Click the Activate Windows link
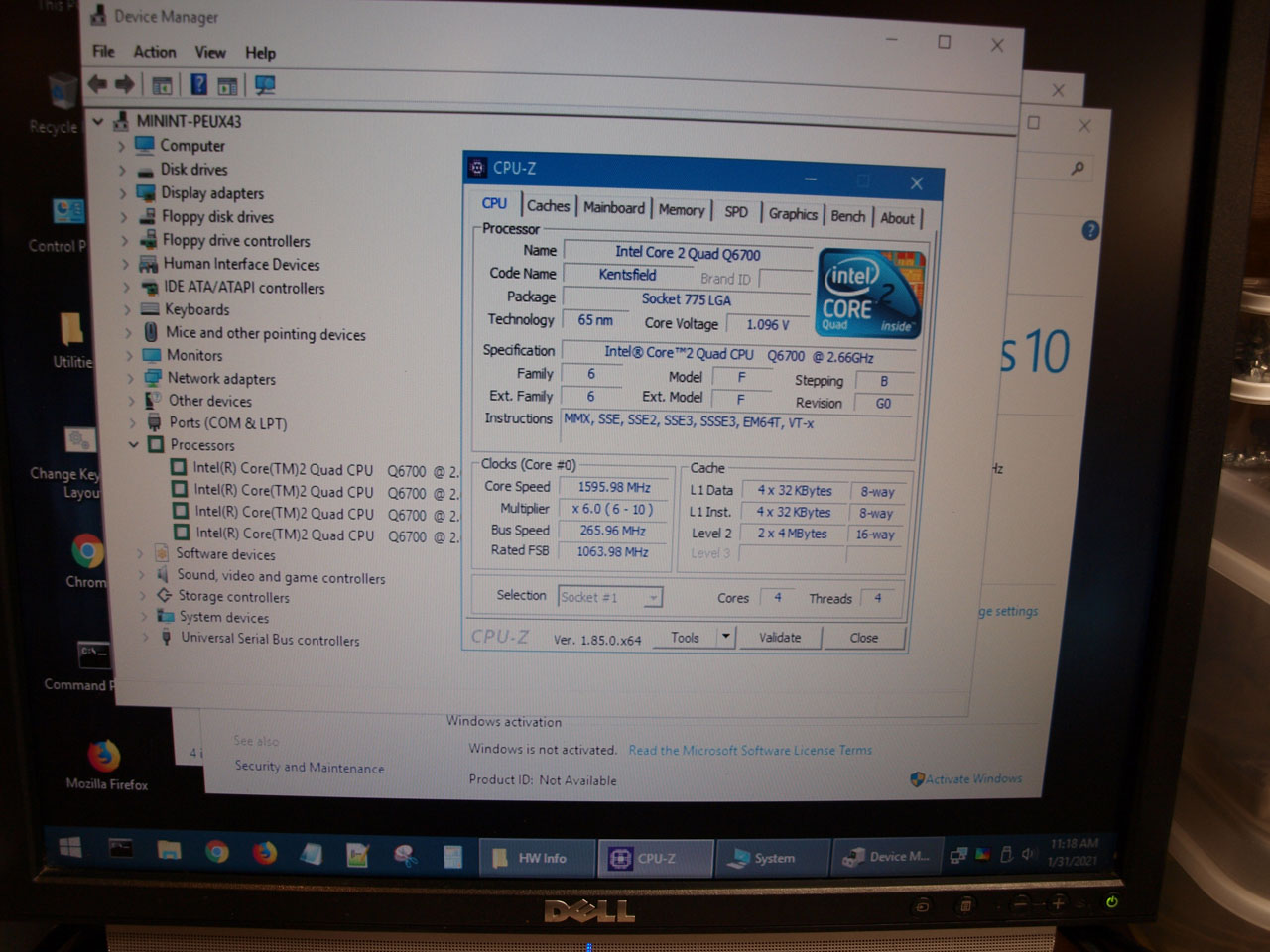1270x952 pixels. pos(973,779)
